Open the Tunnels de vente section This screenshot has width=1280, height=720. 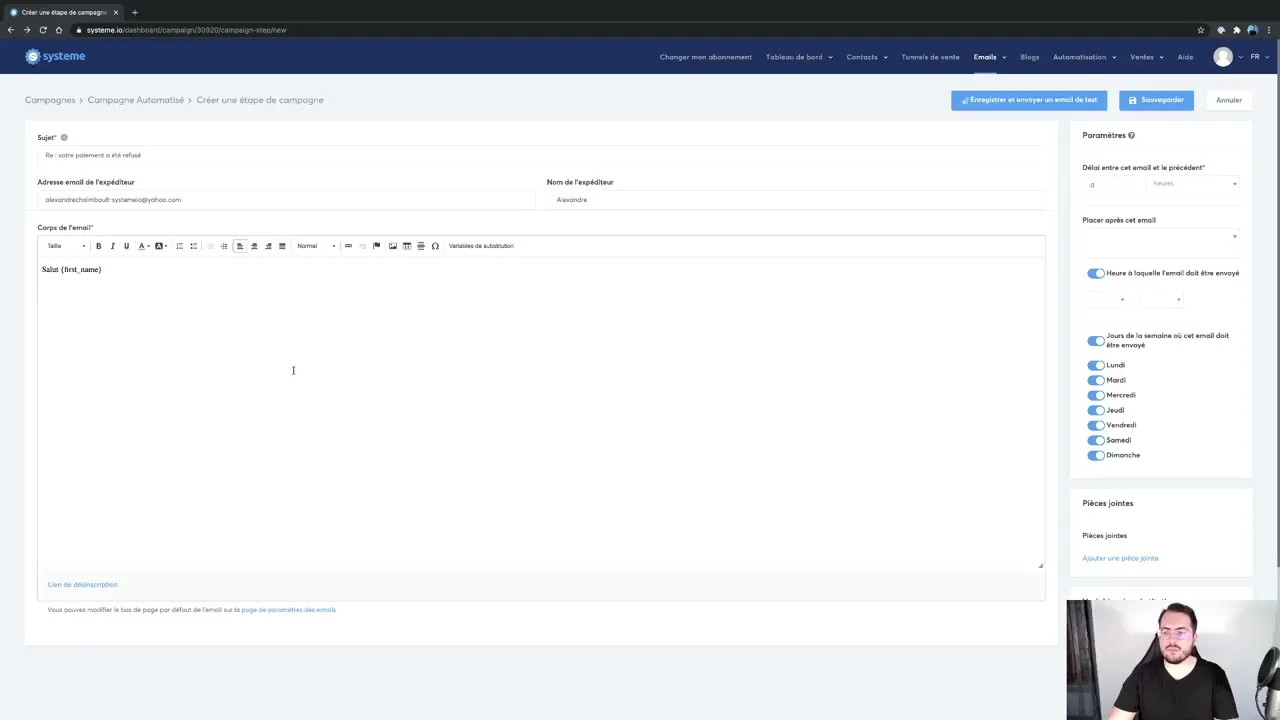(x=929, y=57)
